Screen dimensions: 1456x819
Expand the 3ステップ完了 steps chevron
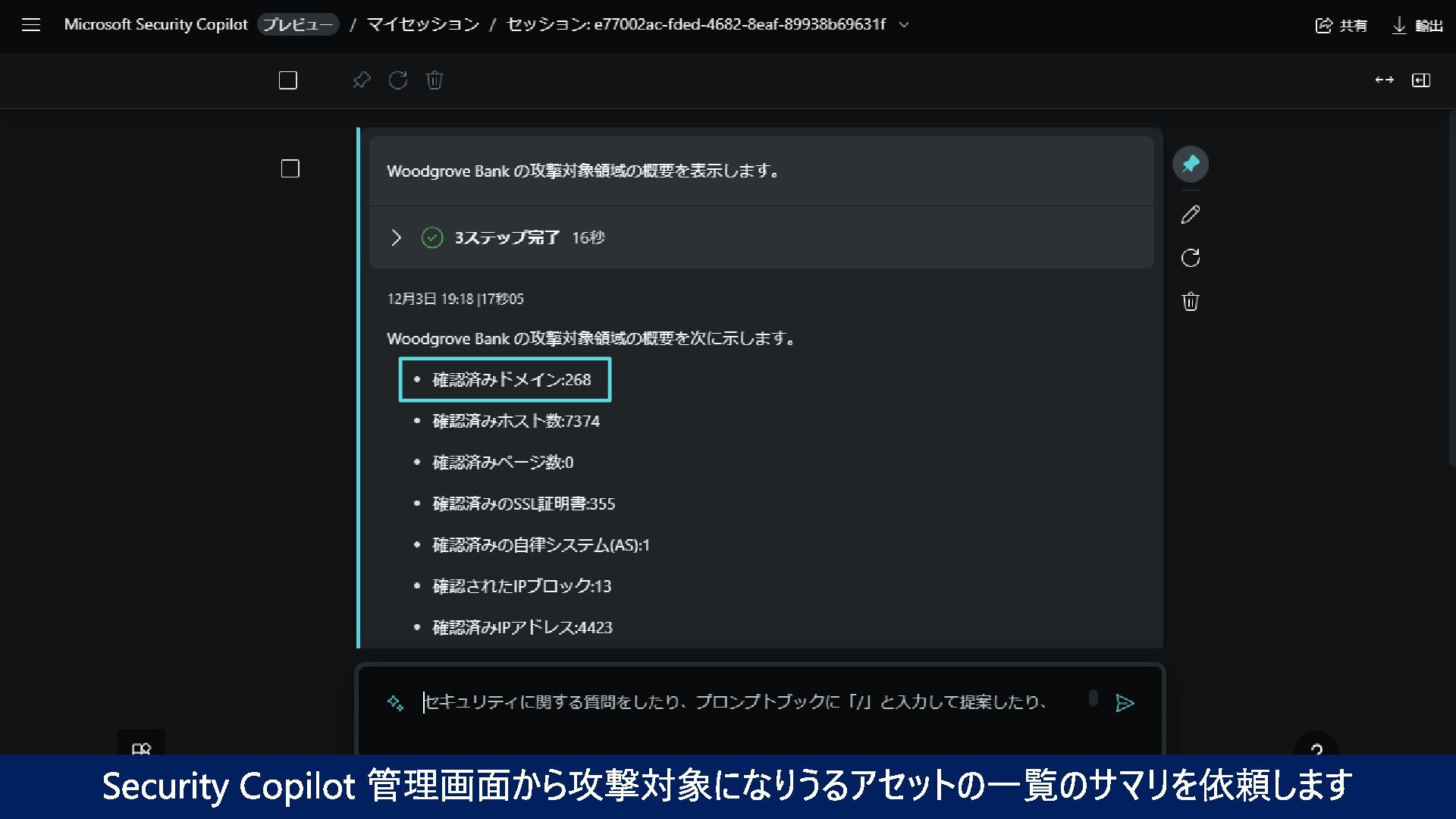[x=396, y=238]
